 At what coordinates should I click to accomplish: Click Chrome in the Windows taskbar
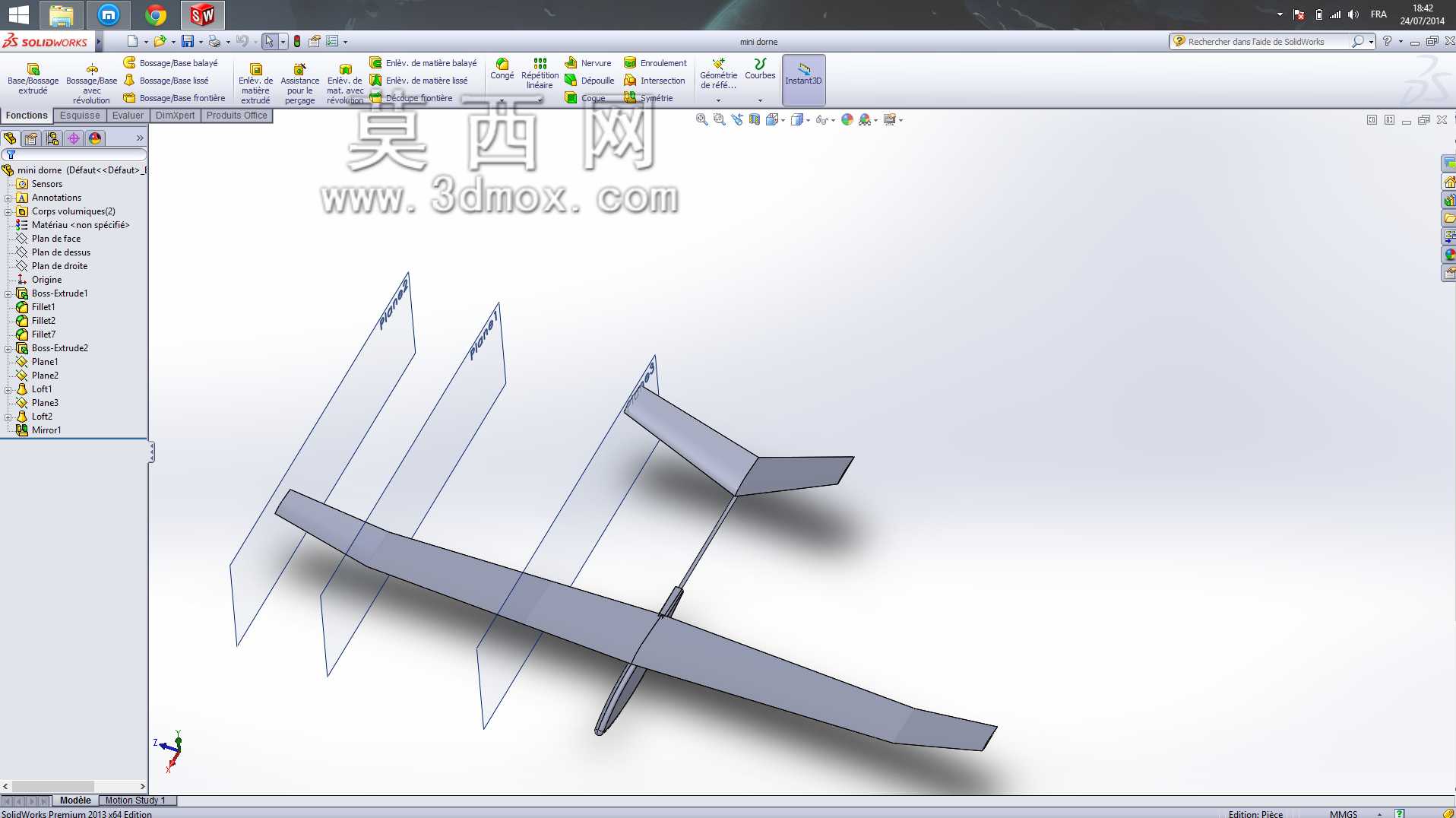point(156,14)
